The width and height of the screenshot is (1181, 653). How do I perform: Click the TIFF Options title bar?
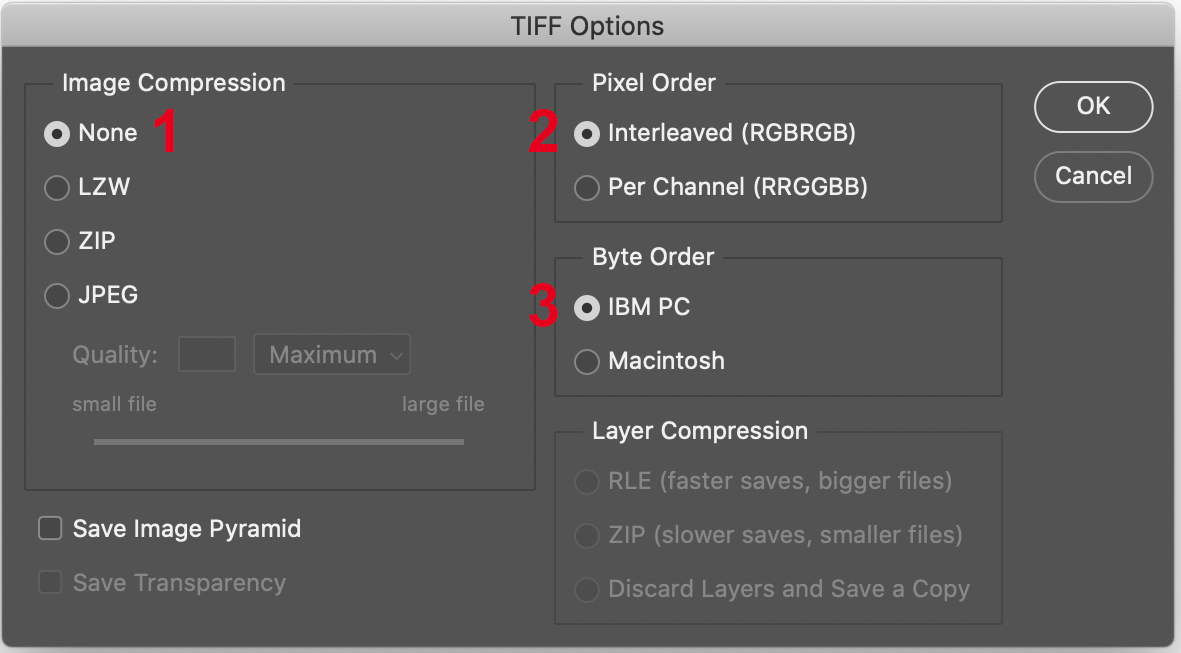point(588,25)
